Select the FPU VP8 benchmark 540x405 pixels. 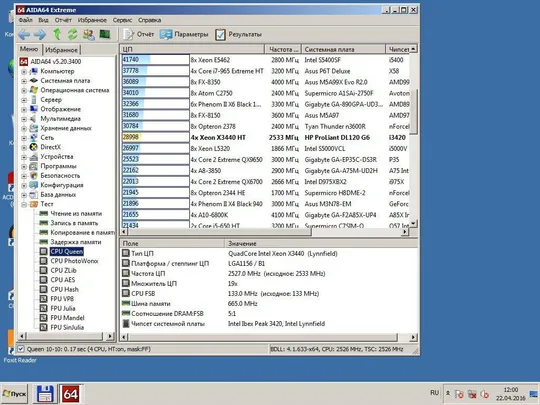pos(62,299)
